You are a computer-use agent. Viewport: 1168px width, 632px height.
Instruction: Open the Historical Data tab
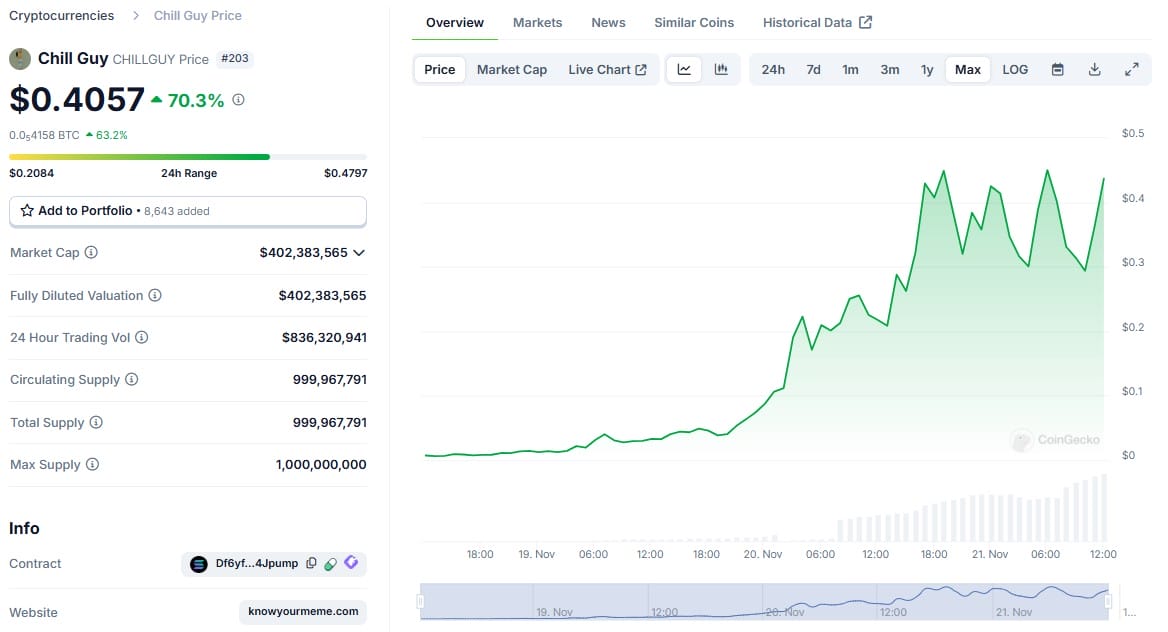click(x=817, y=22)
